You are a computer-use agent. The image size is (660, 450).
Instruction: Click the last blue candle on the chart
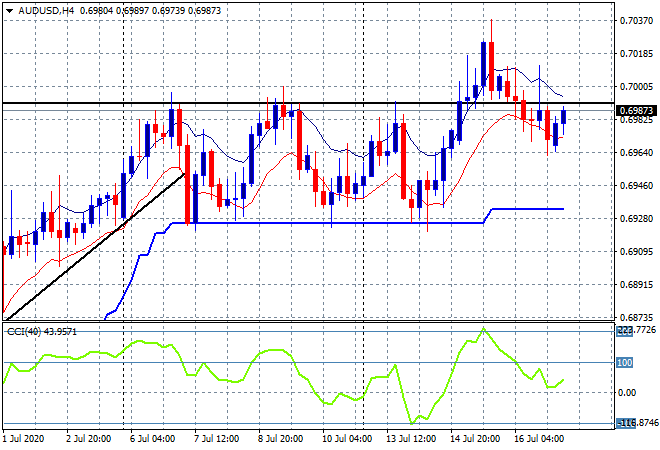[564, 117]
